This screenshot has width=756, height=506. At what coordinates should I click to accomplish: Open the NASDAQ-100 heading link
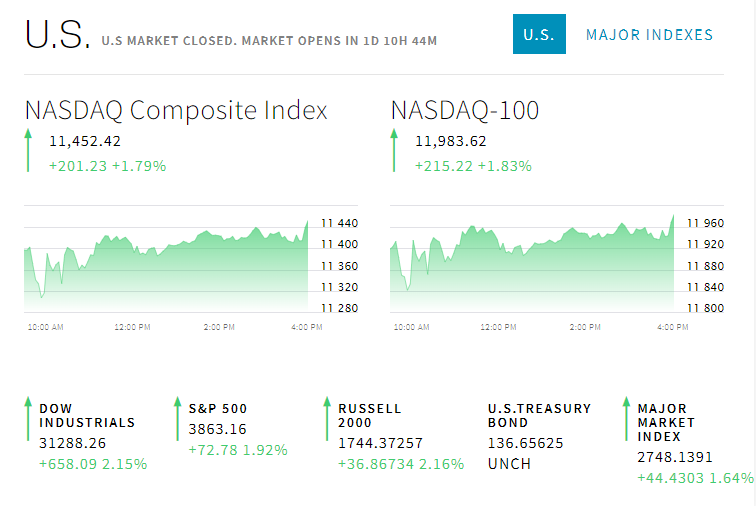point(465,110)
